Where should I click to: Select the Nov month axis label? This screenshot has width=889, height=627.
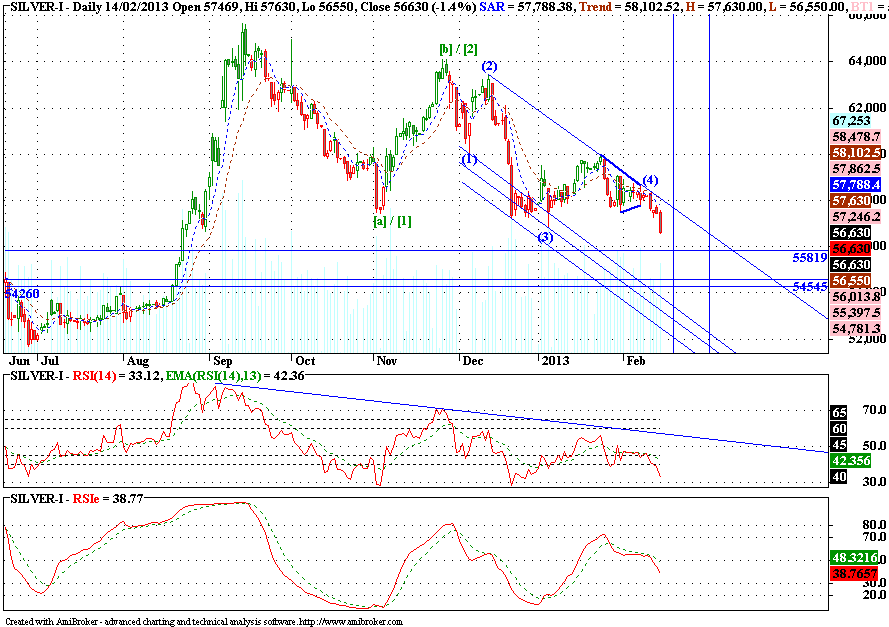click(387, 361)
